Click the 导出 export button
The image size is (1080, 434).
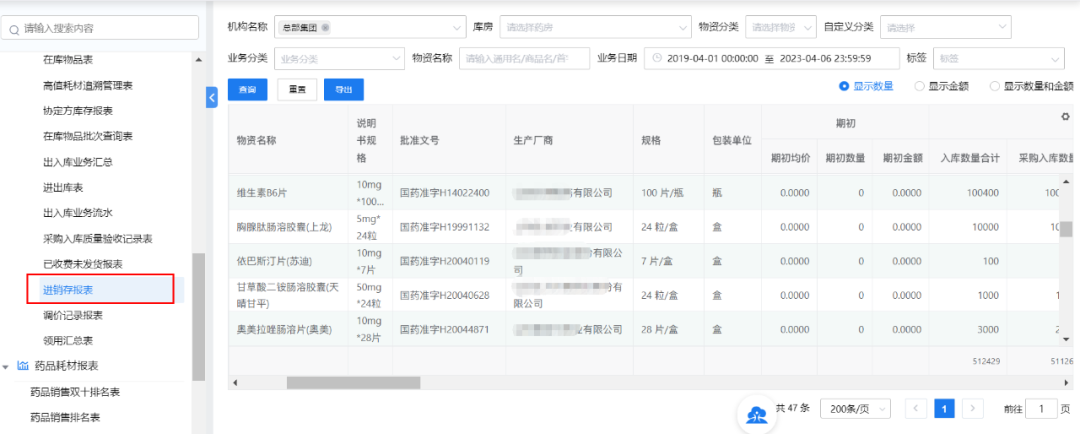click(343, 90)
